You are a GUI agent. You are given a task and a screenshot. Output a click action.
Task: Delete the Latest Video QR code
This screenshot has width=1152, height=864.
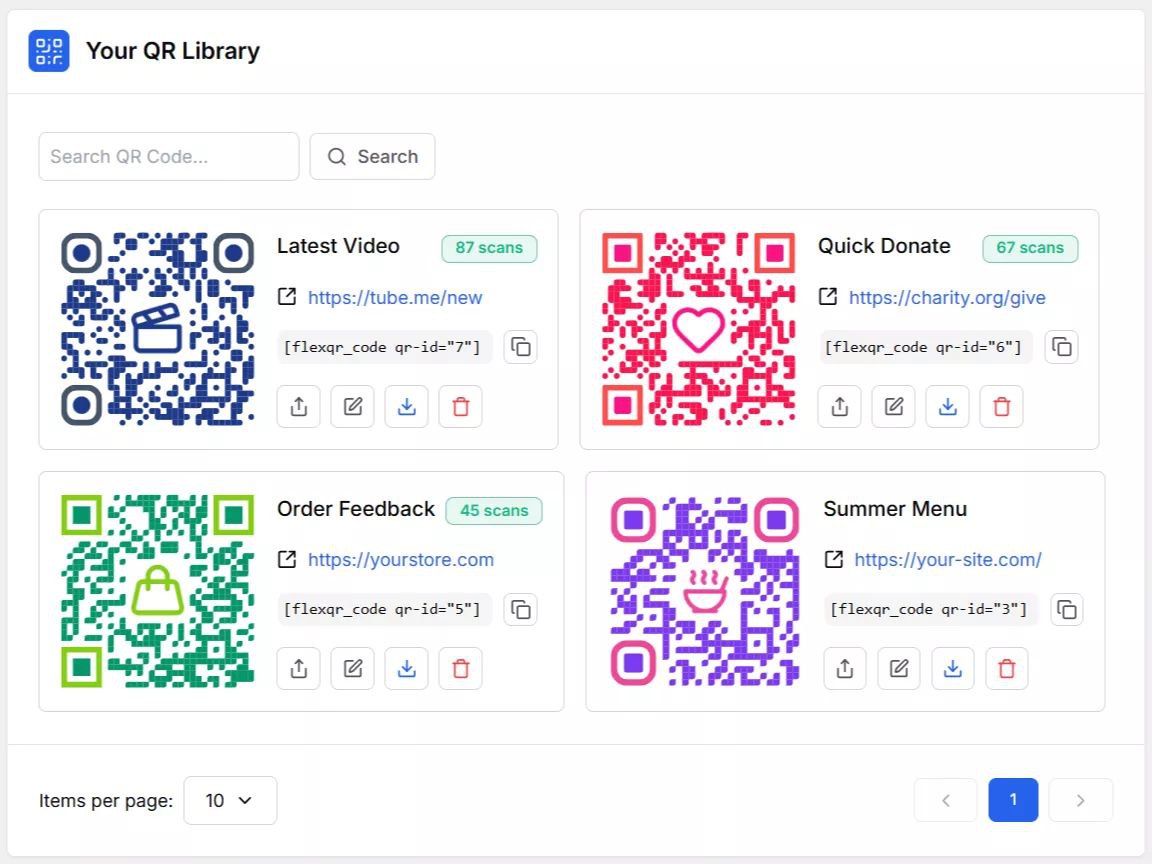pos(461,406)
